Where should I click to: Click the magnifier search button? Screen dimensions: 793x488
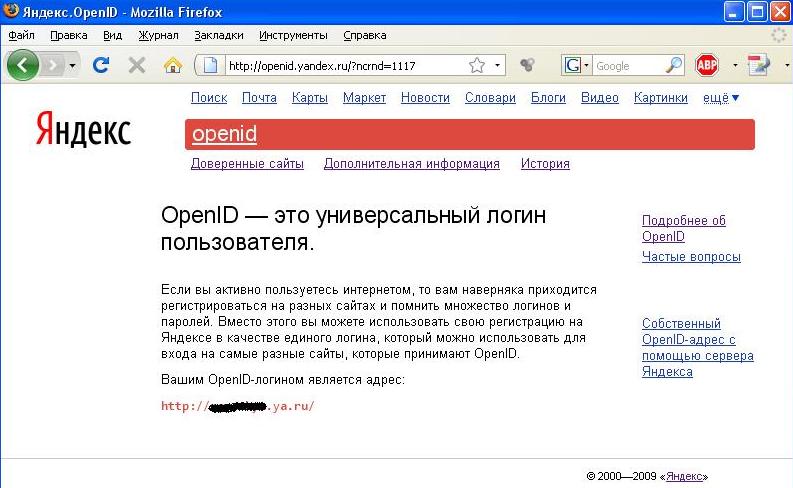click(673, 65)
